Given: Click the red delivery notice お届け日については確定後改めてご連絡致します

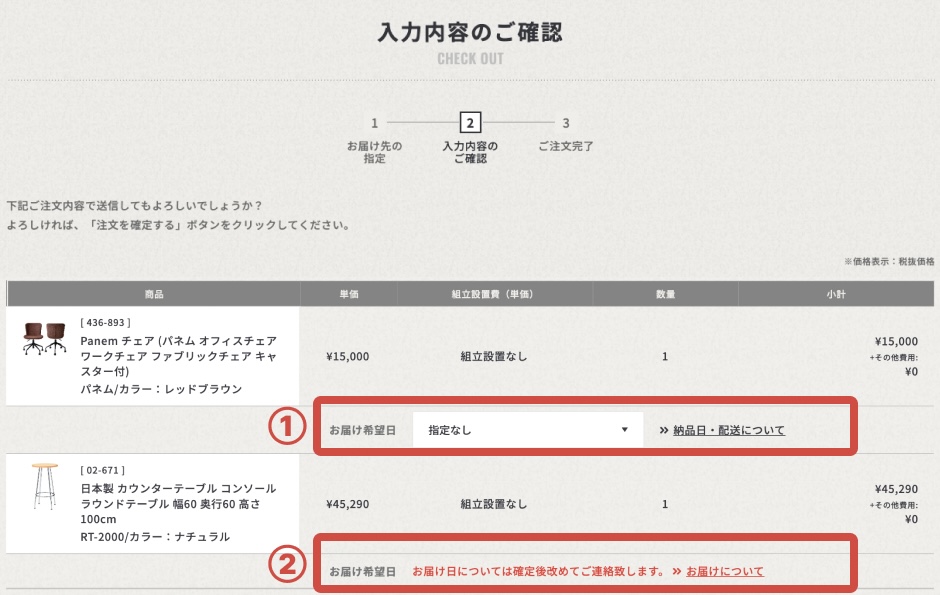Looking at the screenshot, I should pos(538,571).
